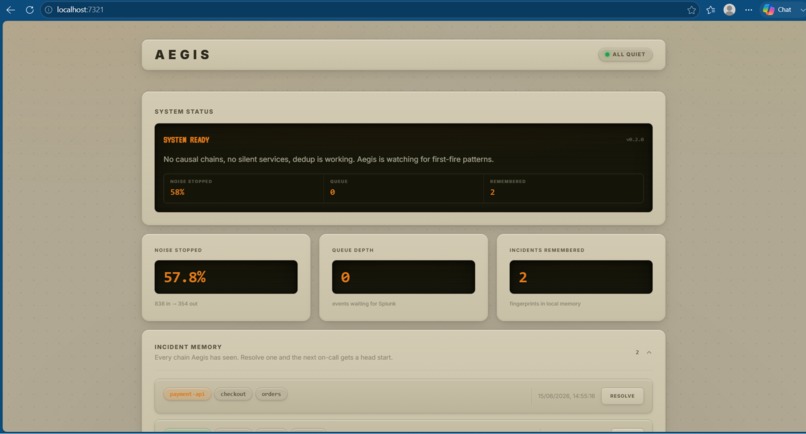Resolve the payment-api checkout orders incident

[x=622, y=396]
